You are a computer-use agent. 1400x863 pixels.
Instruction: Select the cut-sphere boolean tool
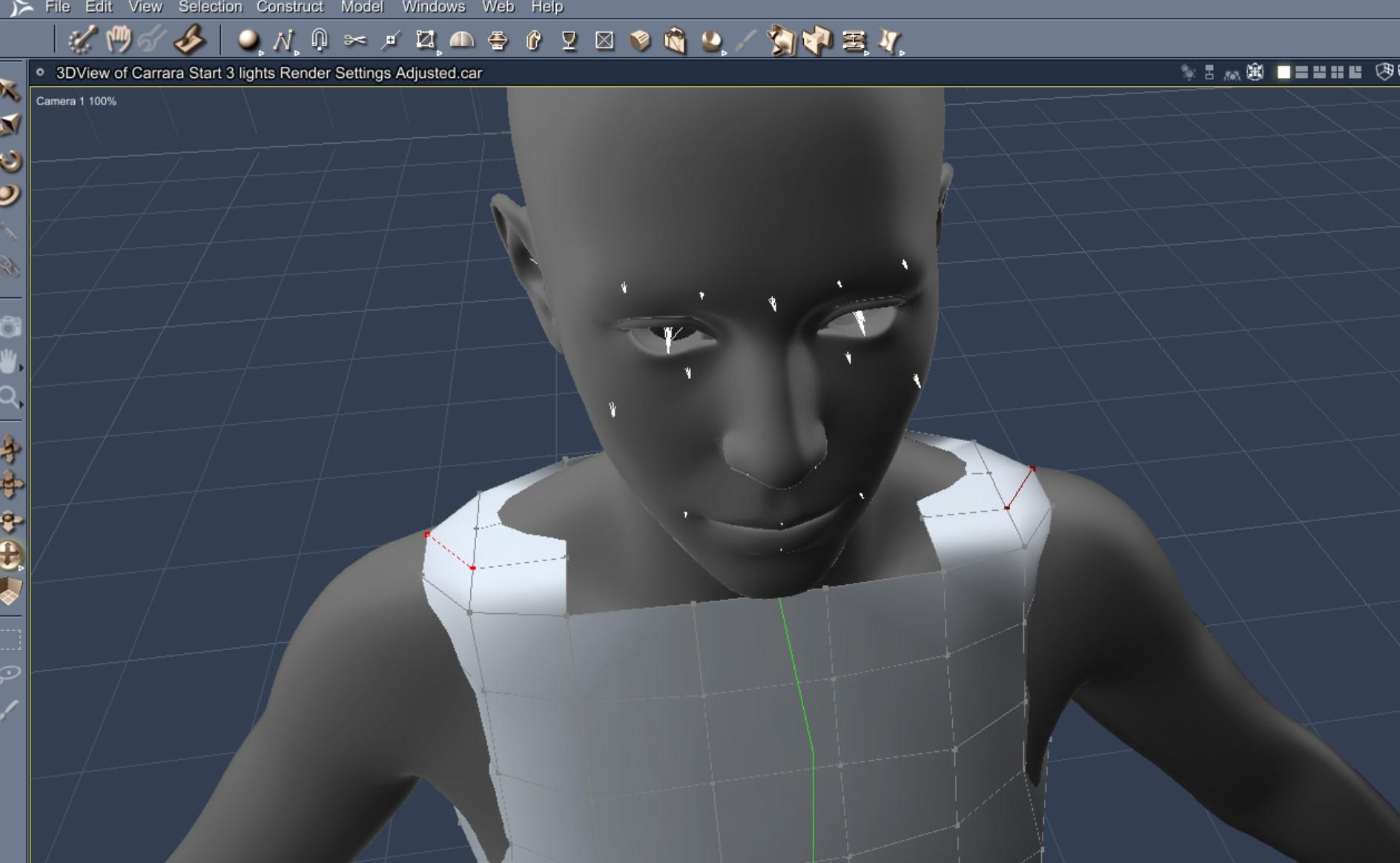click(711, 40)
